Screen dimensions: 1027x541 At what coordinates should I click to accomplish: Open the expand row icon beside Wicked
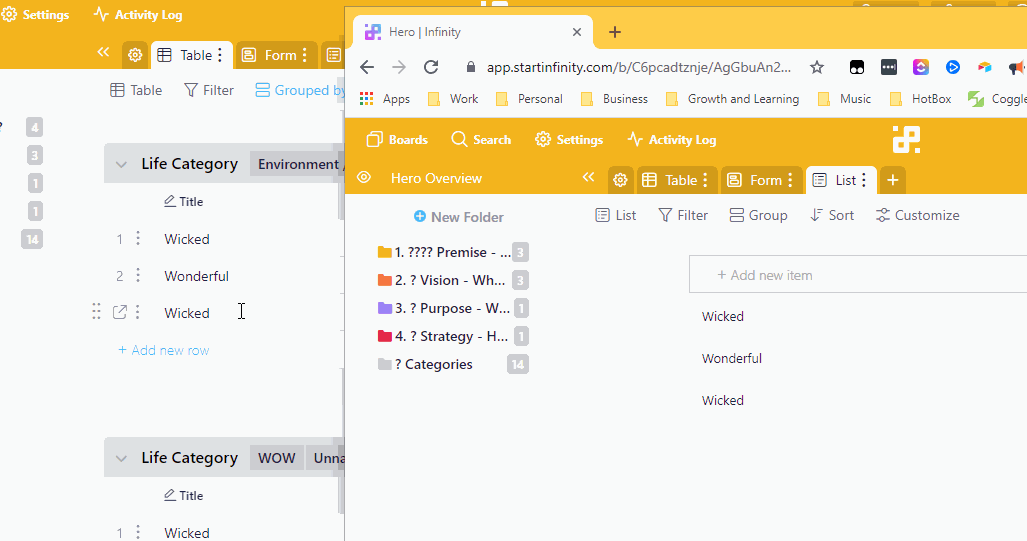(119, 313)
